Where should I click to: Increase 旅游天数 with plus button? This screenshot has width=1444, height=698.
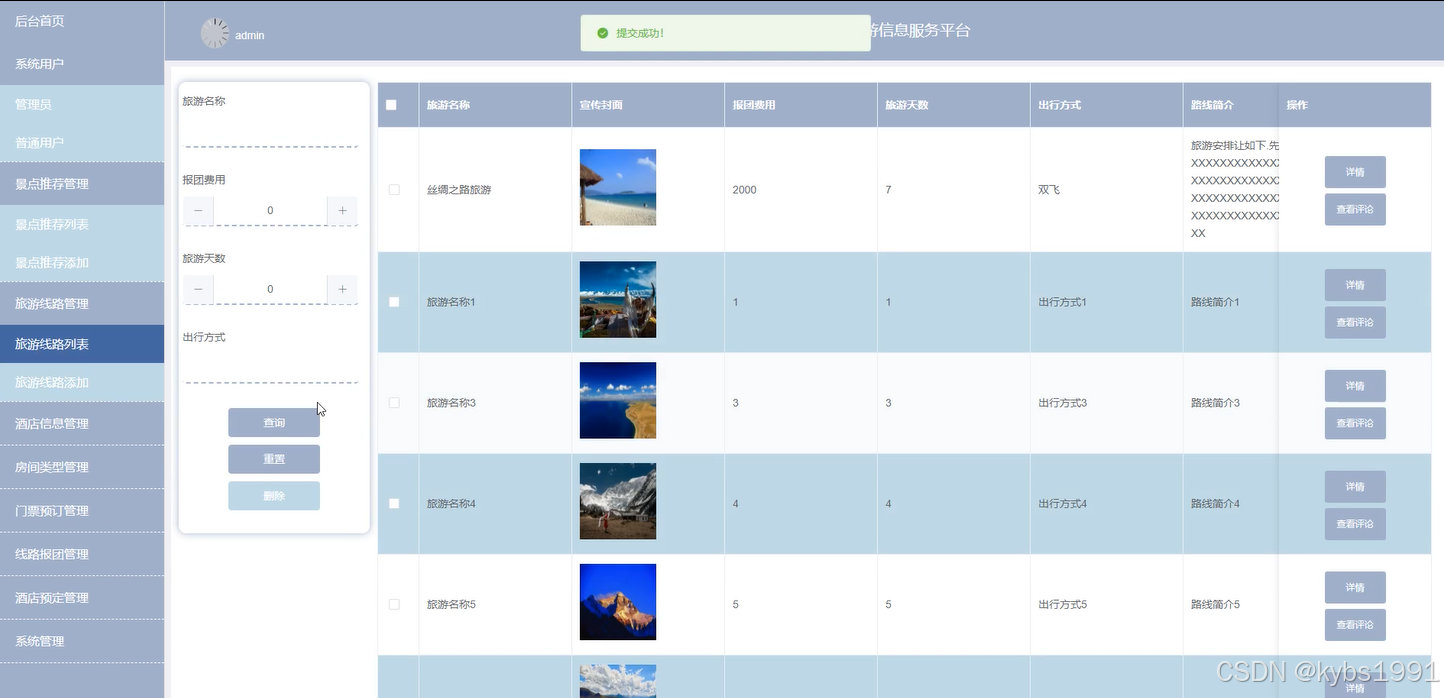tap(342, 289)
